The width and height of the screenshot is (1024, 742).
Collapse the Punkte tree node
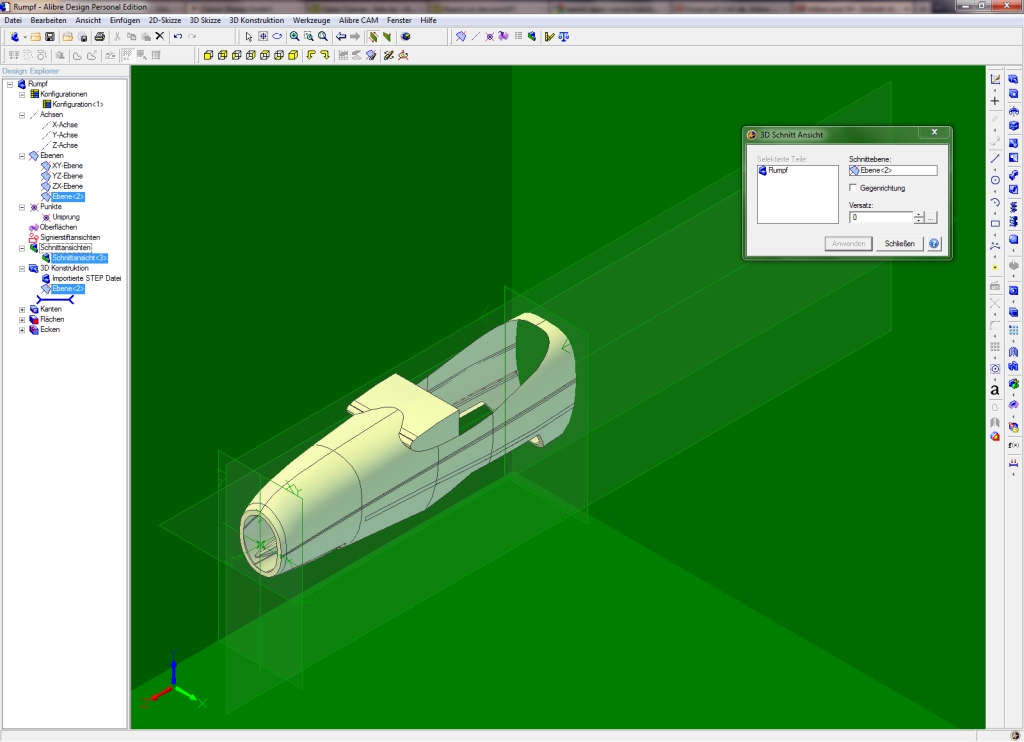pyautogui.click(x=22, y=207)
